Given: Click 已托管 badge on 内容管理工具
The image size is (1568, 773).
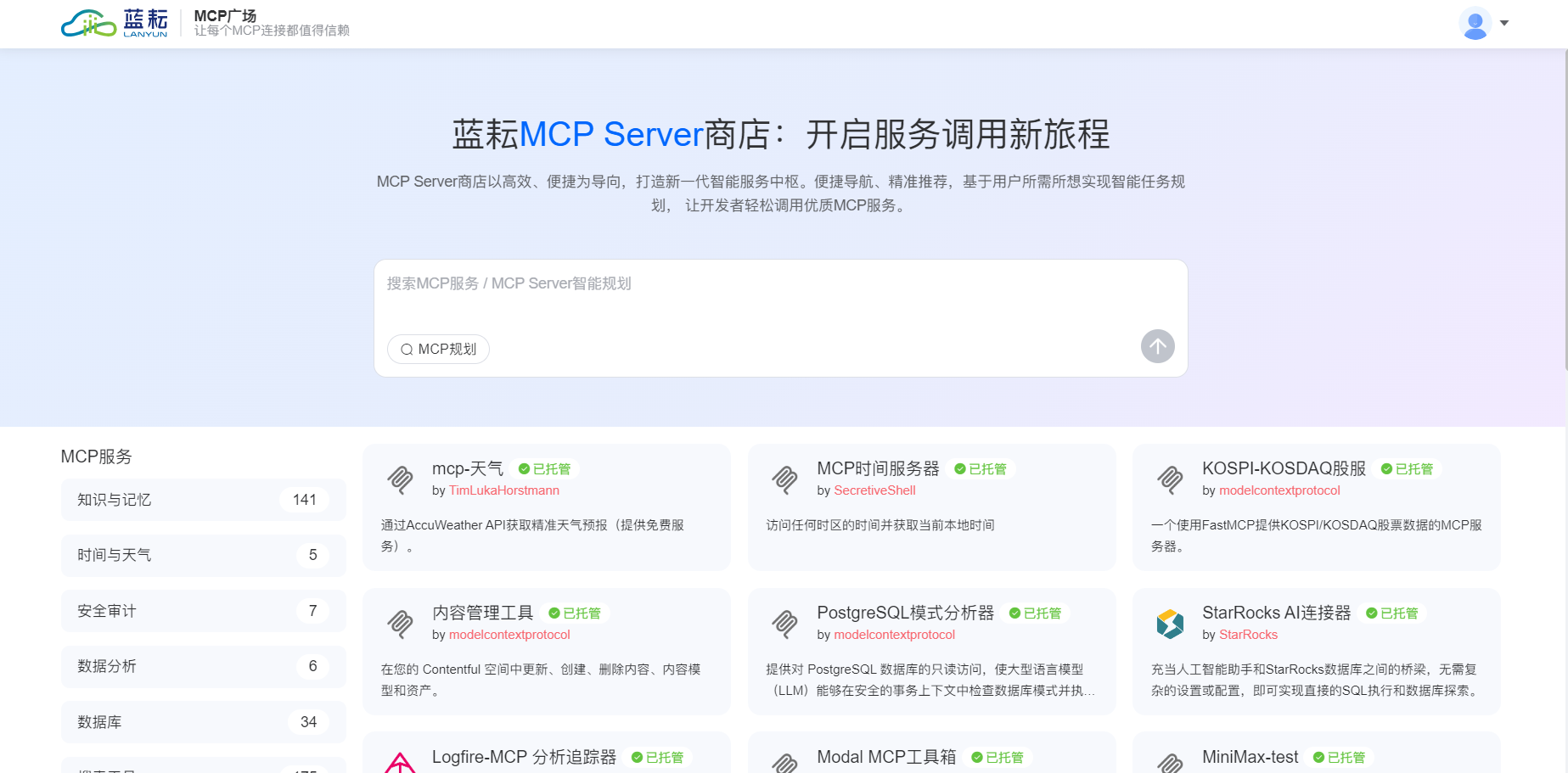Looking at the screenshot, I should 575,613.
